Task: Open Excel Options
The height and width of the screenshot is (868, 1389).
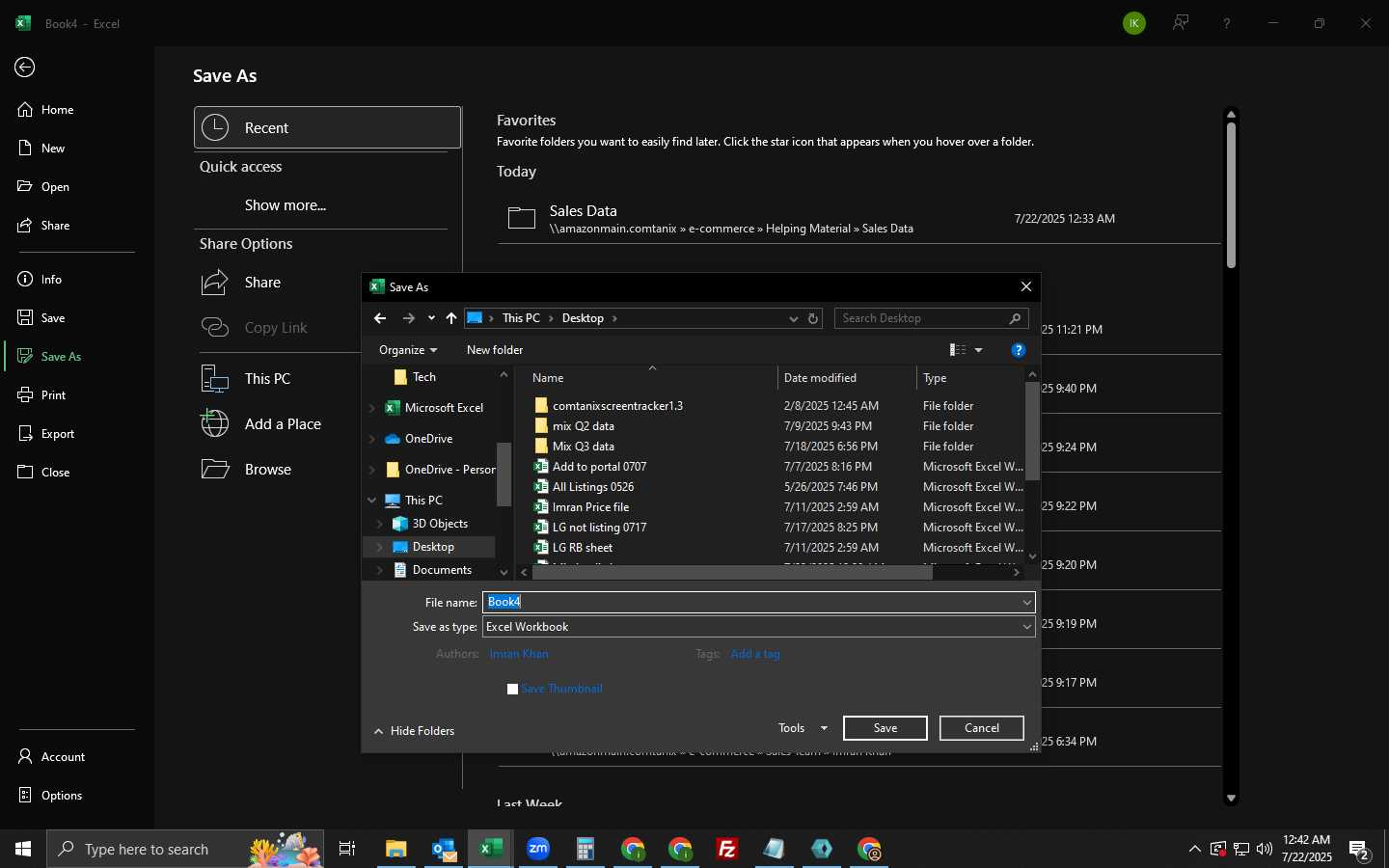Action: 62,796
